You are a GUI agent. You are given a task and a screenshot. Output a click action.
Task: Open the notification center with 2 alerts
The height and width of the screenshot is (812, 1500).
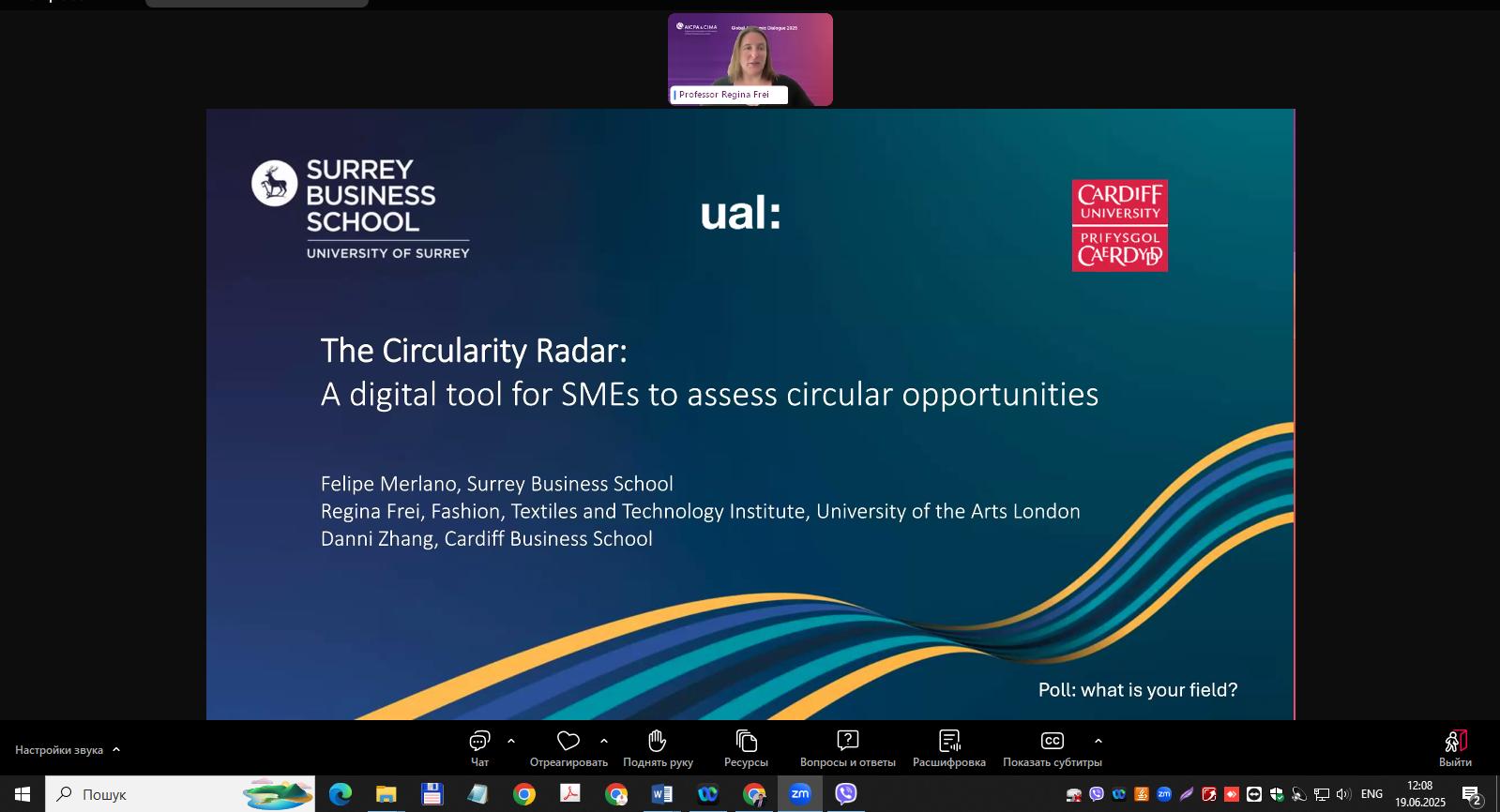1472,795
